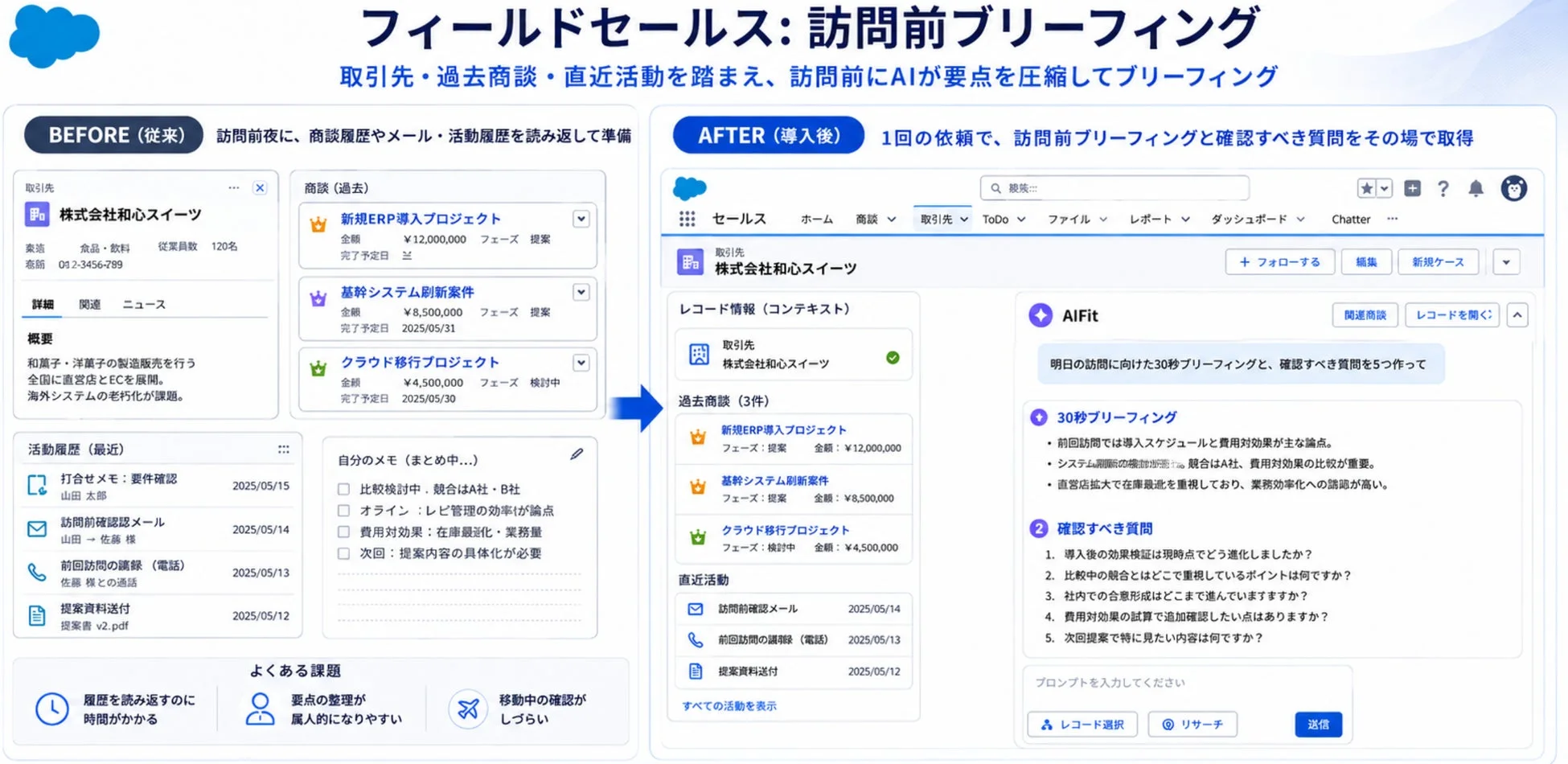
Task: Click the phone icon for 前回訪問の議録 in BEFORE
Action: tap(37, 572)
